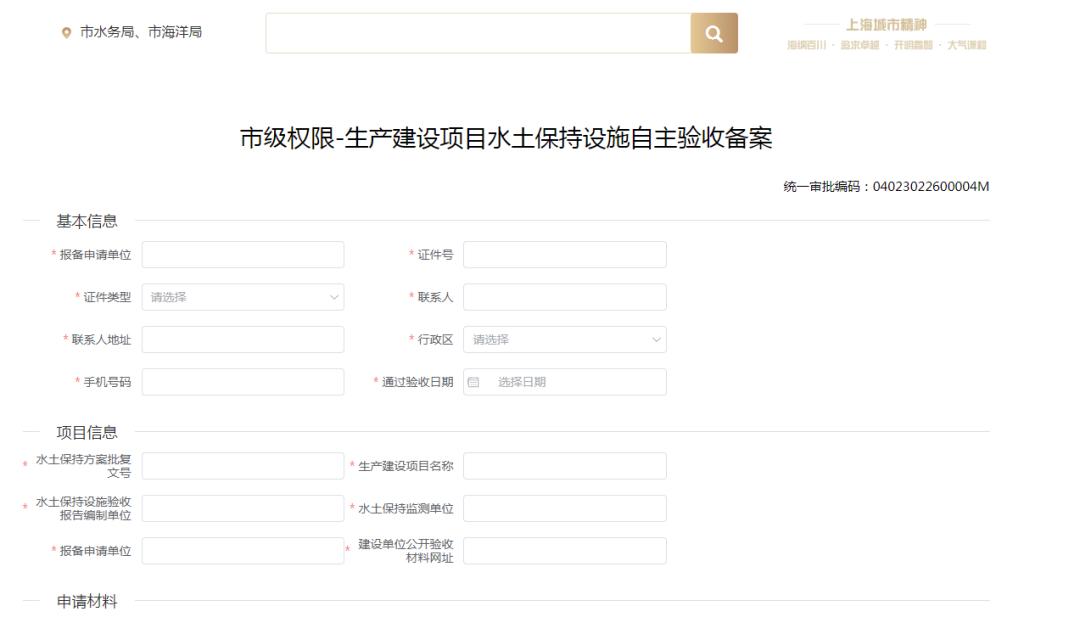This screenshot has width=1080, height=634.
Task: Click the 水土保持监测单位 label
Action: (x=406, y=509)
